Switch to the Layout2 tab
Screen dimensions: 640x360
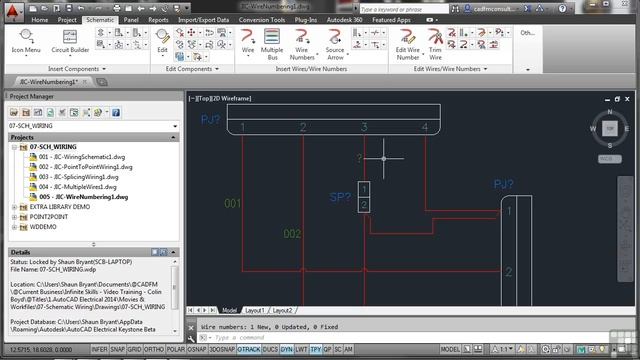[282, 311]
